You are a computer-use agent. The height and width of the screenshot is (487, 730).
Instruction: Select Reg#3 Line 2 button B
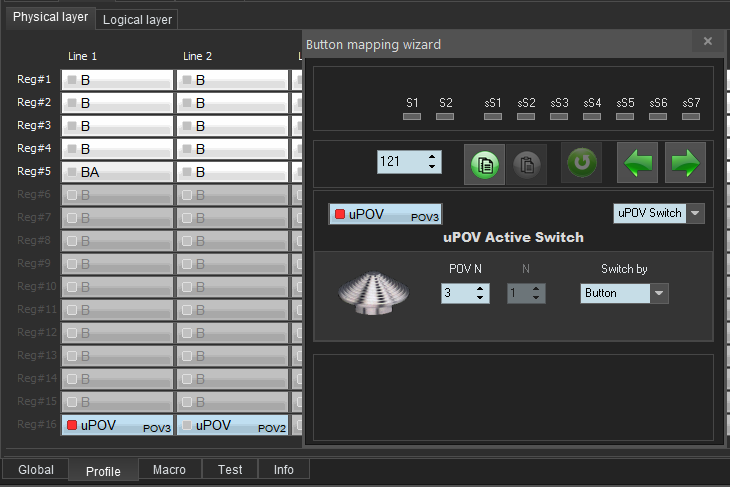coord(232,126)
